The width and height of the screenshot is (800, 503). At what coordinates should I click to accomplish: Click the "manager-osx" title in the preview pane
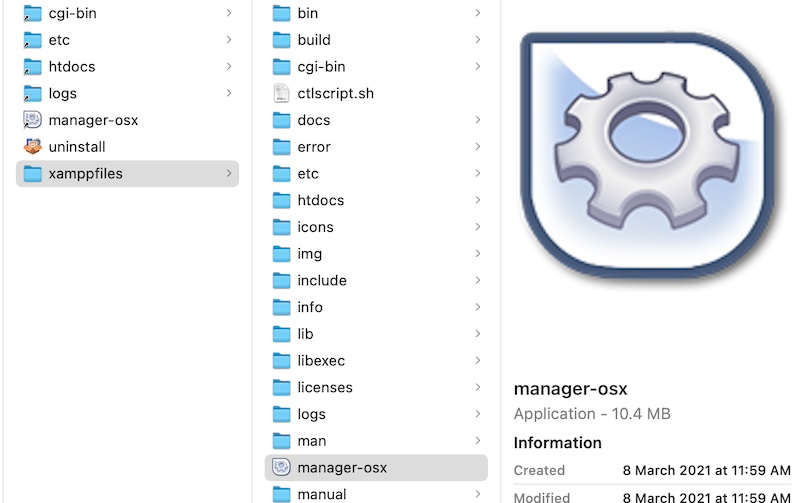coord(570,389)
